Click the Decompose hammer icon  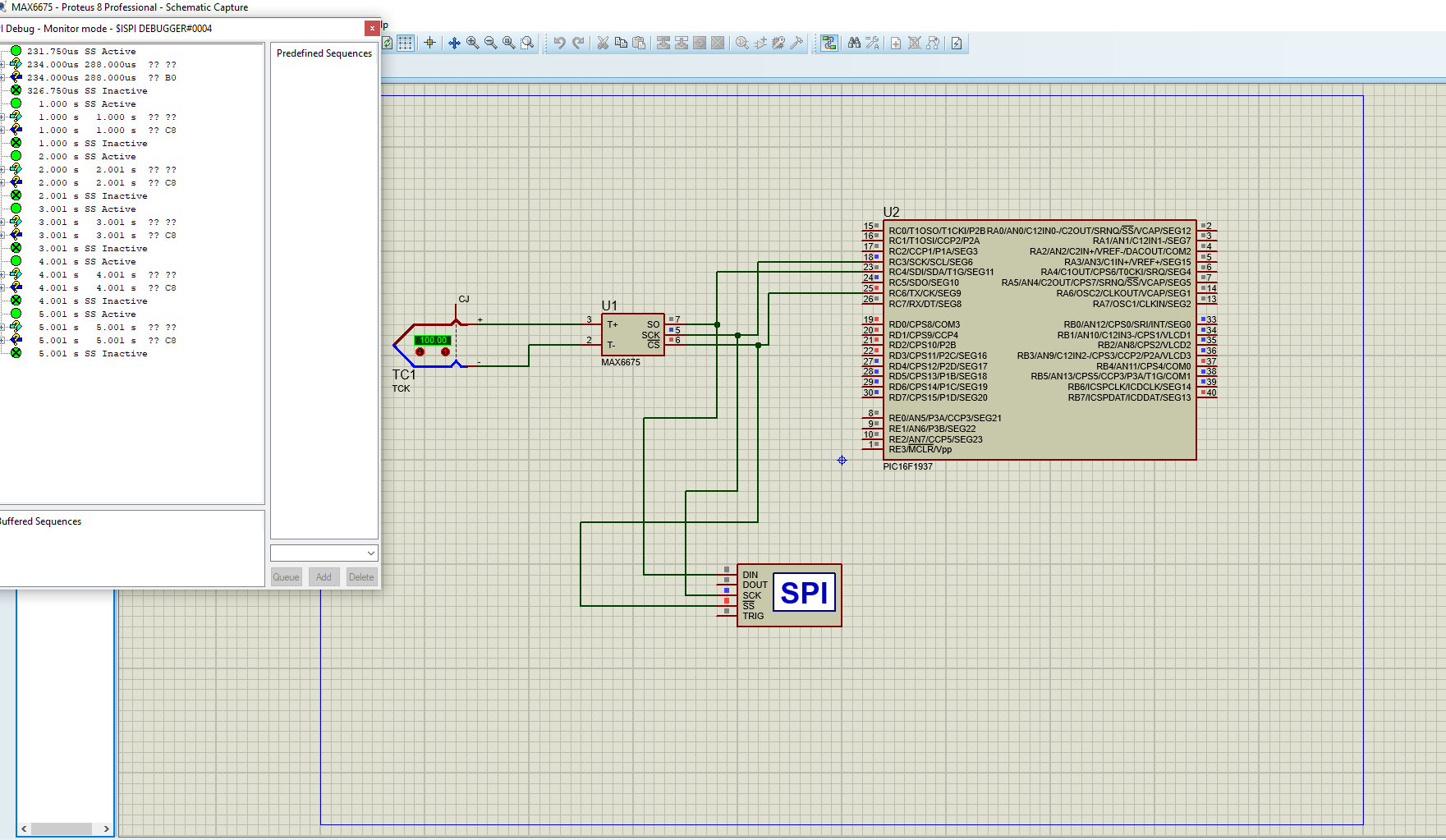tap(796, 43)
